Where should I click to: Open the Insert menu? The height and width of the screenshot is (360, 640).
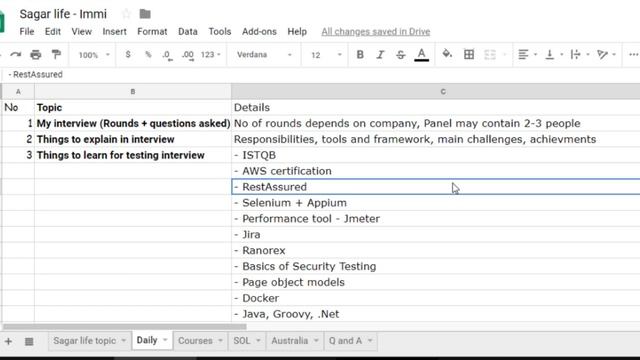click(x=114, y=31)
